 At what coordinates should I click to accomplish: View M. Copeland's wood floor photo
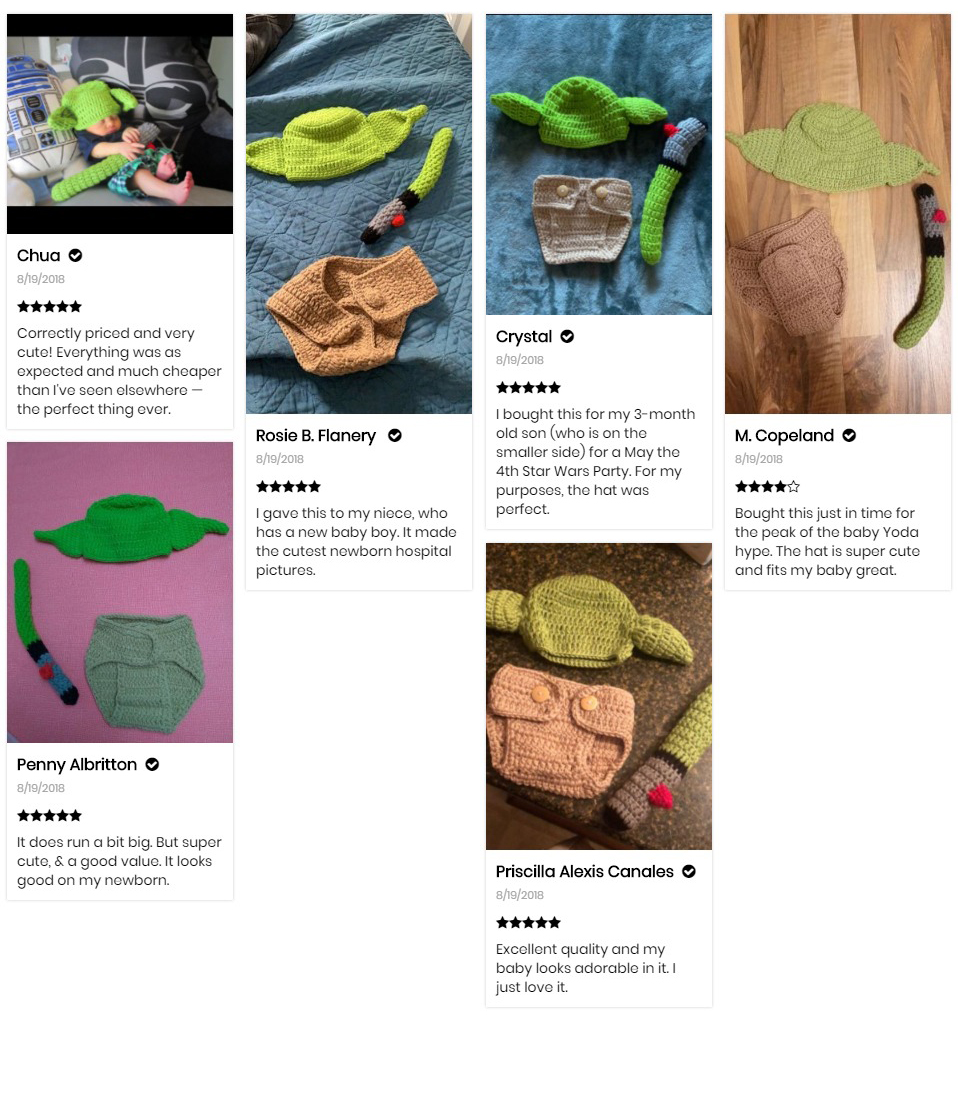(837, 214)
